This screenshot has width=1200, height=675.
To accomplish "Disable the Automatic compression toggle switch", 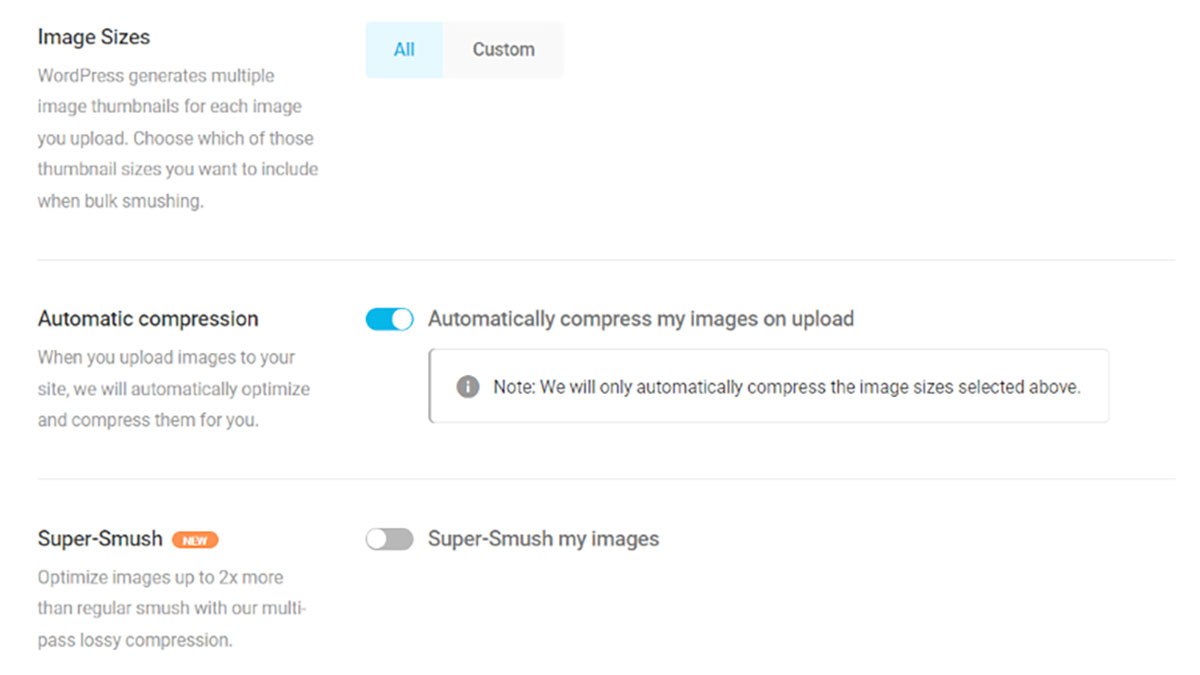I will coord(389,319).
